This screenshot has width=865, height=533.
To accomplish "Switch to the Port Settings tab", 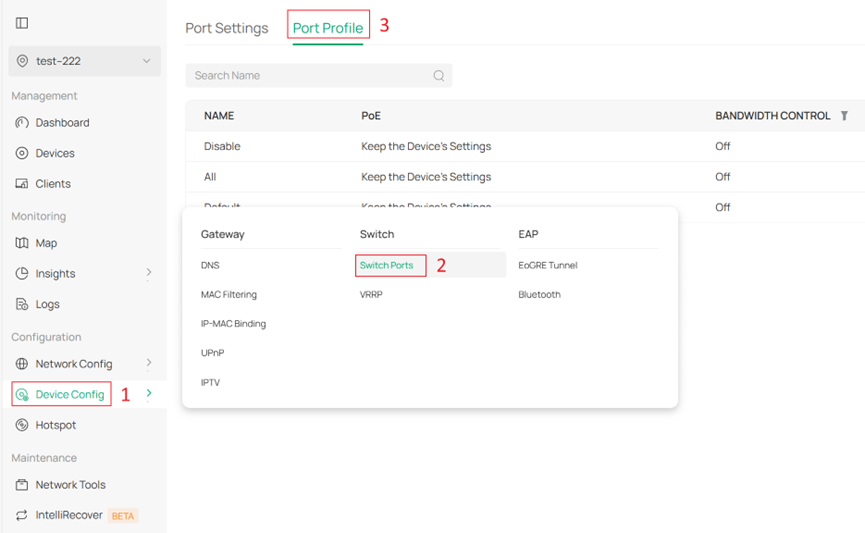I will click(x=227, y=28).
